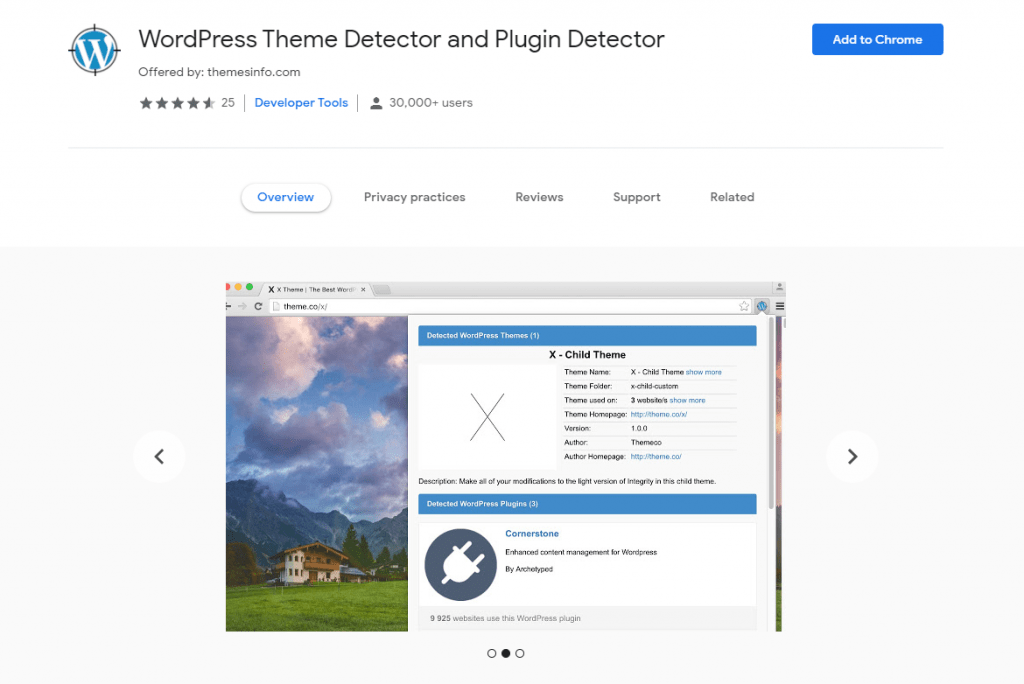Show next screenshot with right arrow
This screenshot has width=1024, height=684.
852,456
